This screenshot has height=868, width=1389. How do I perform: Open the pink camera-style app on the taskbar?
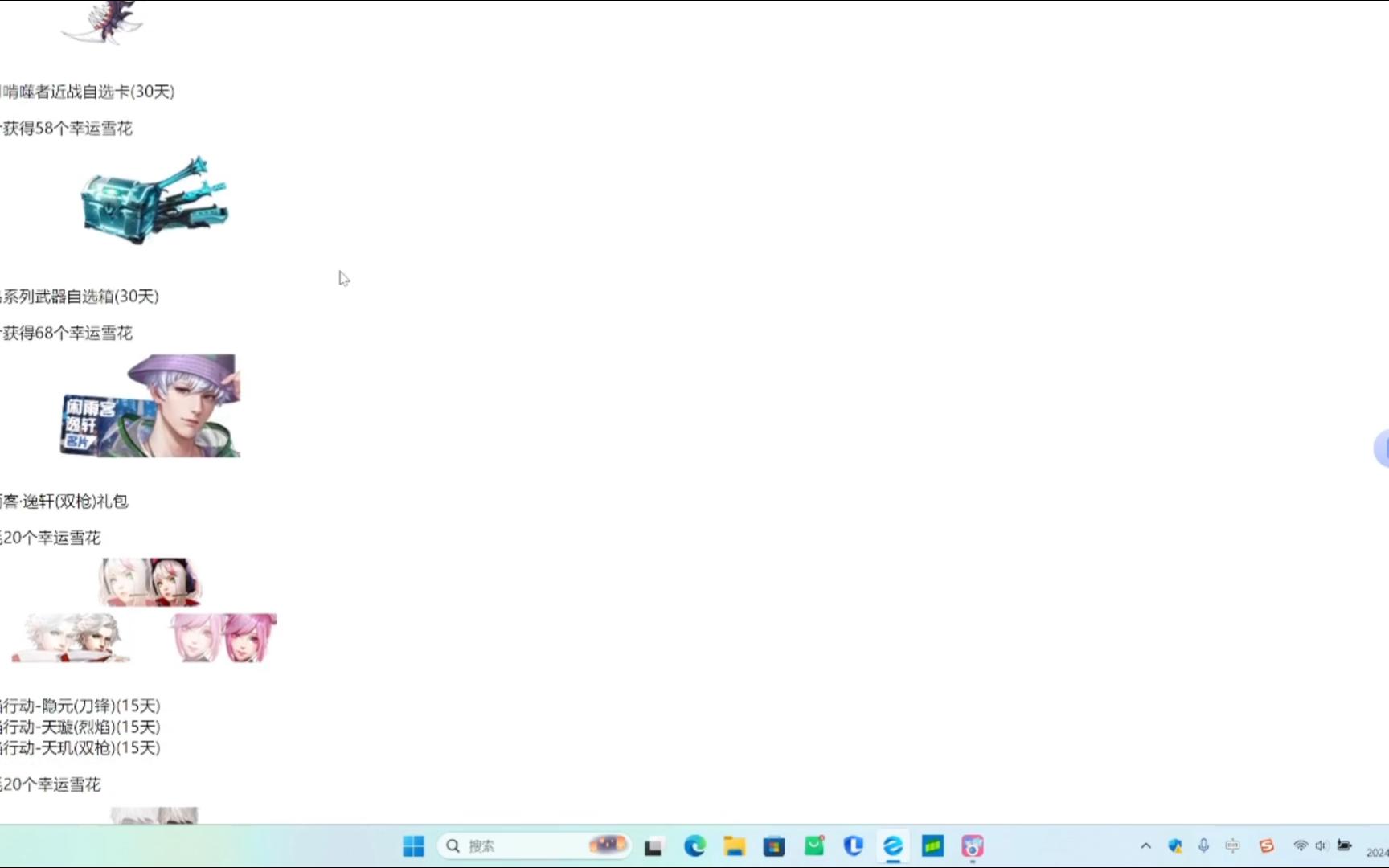click(973, 845)
